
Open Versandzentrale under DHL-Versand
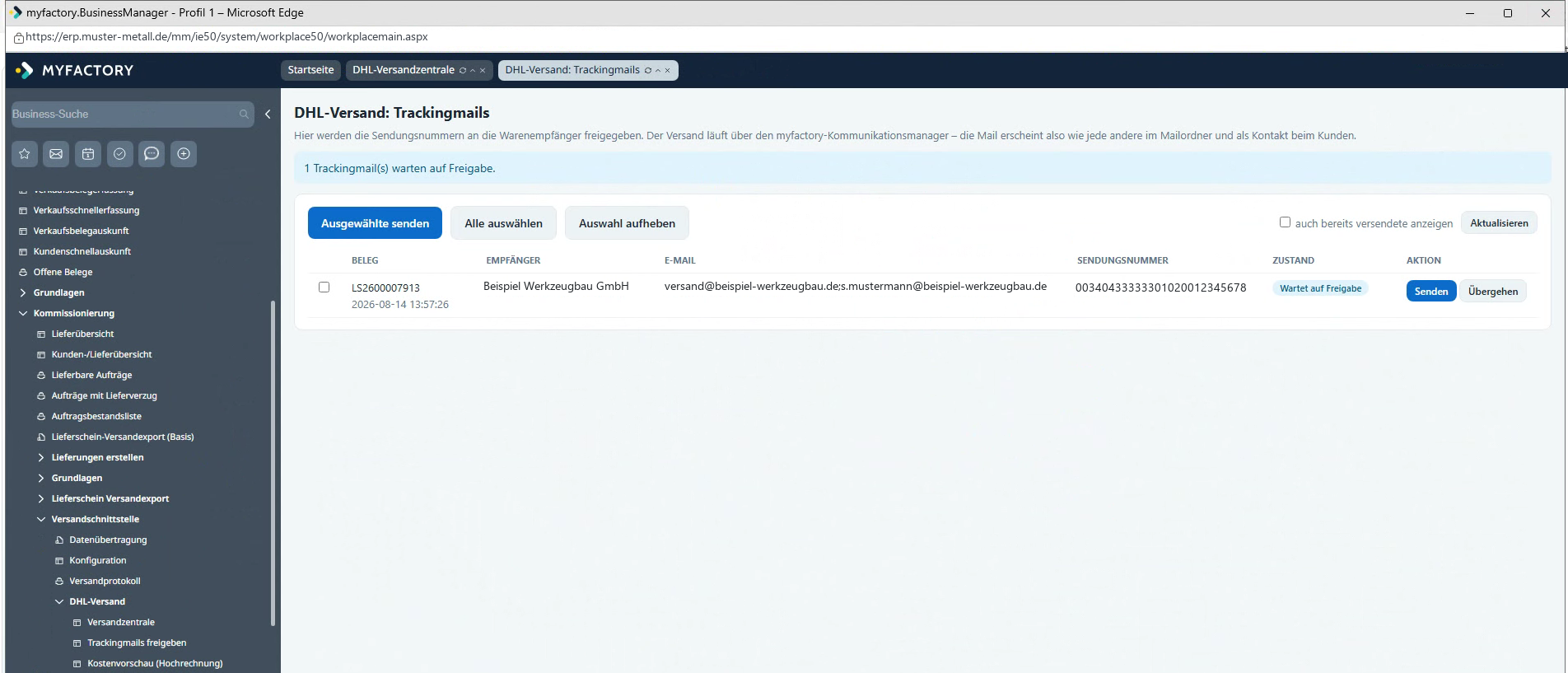(x=121, y=622)
